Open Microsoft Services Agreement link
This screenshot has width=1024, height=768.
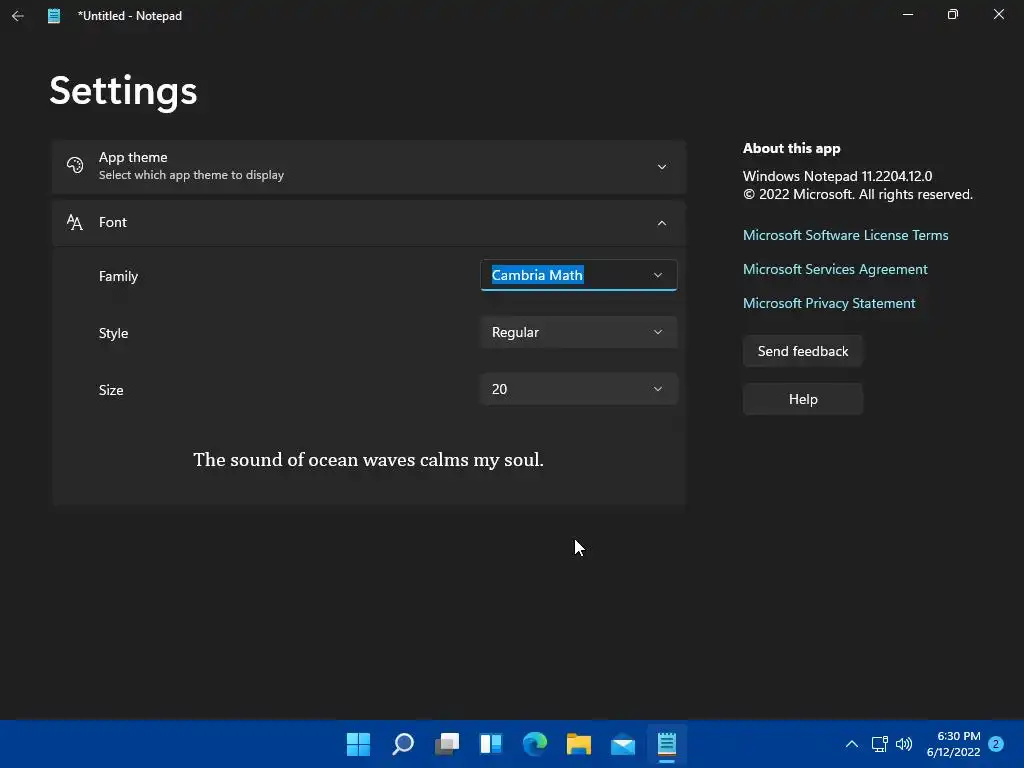point(835,269)
